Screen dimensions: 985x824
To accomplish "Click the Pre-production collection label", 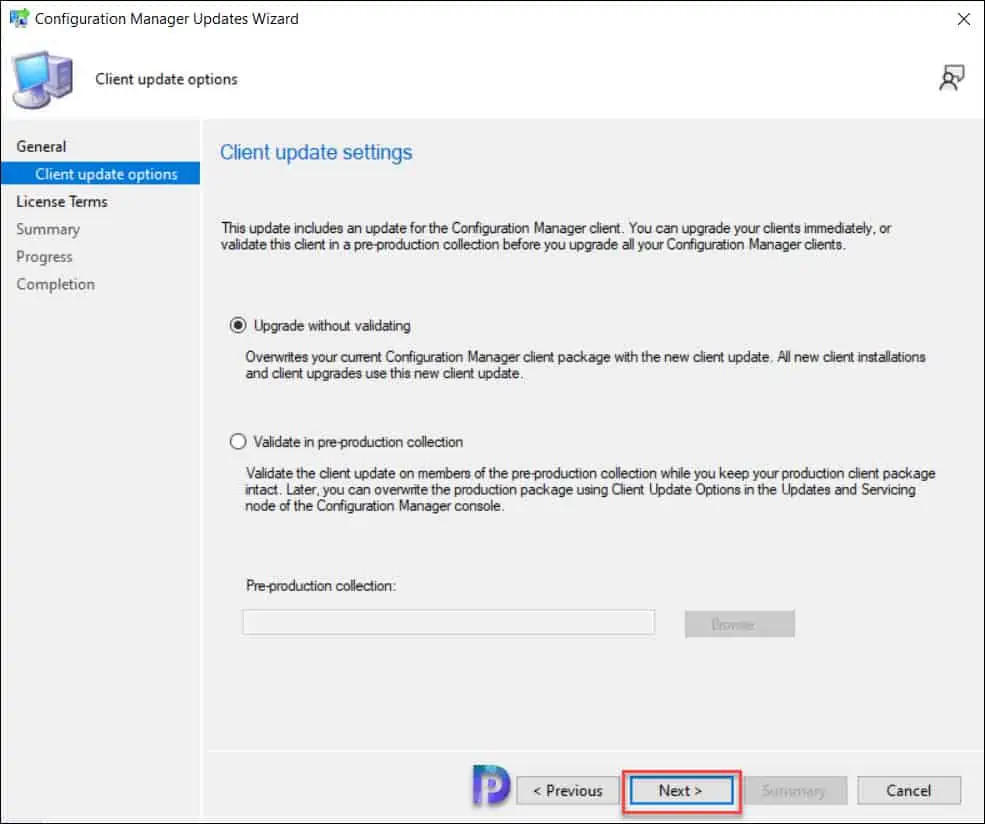I will (321, 585).
